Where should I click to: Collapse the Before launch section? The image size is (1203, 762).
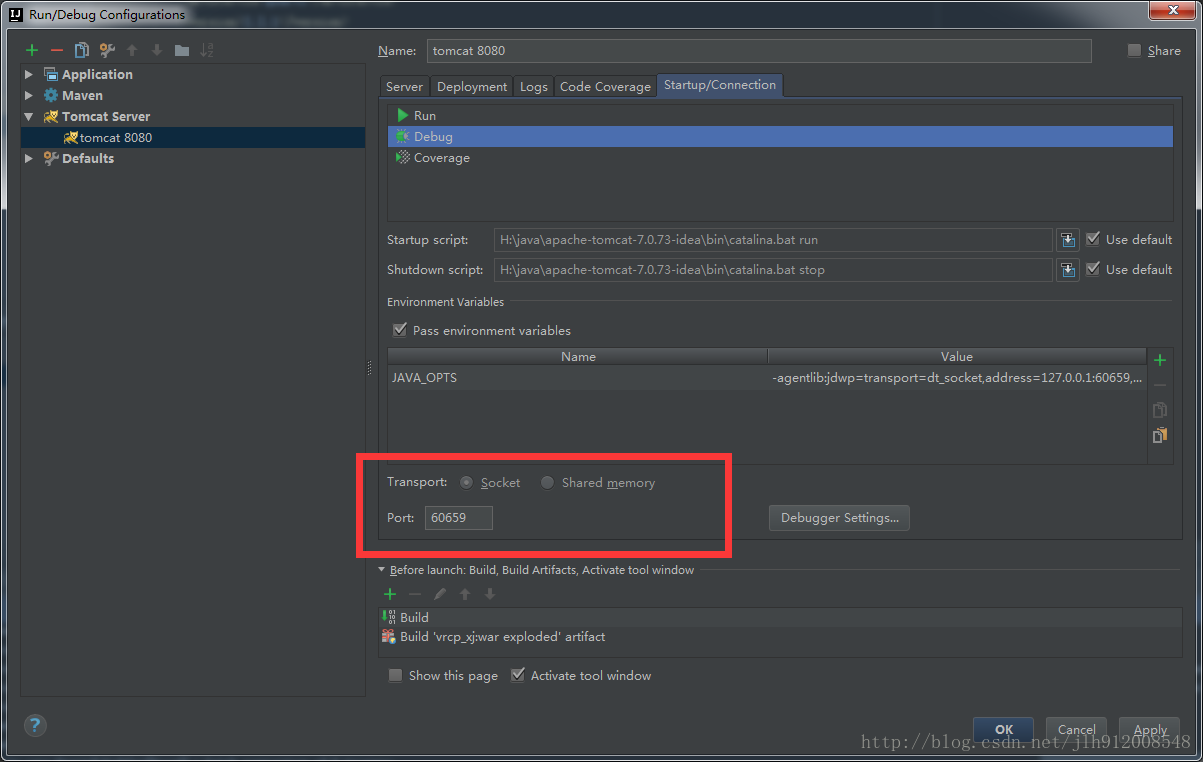(x=381, y=570)
